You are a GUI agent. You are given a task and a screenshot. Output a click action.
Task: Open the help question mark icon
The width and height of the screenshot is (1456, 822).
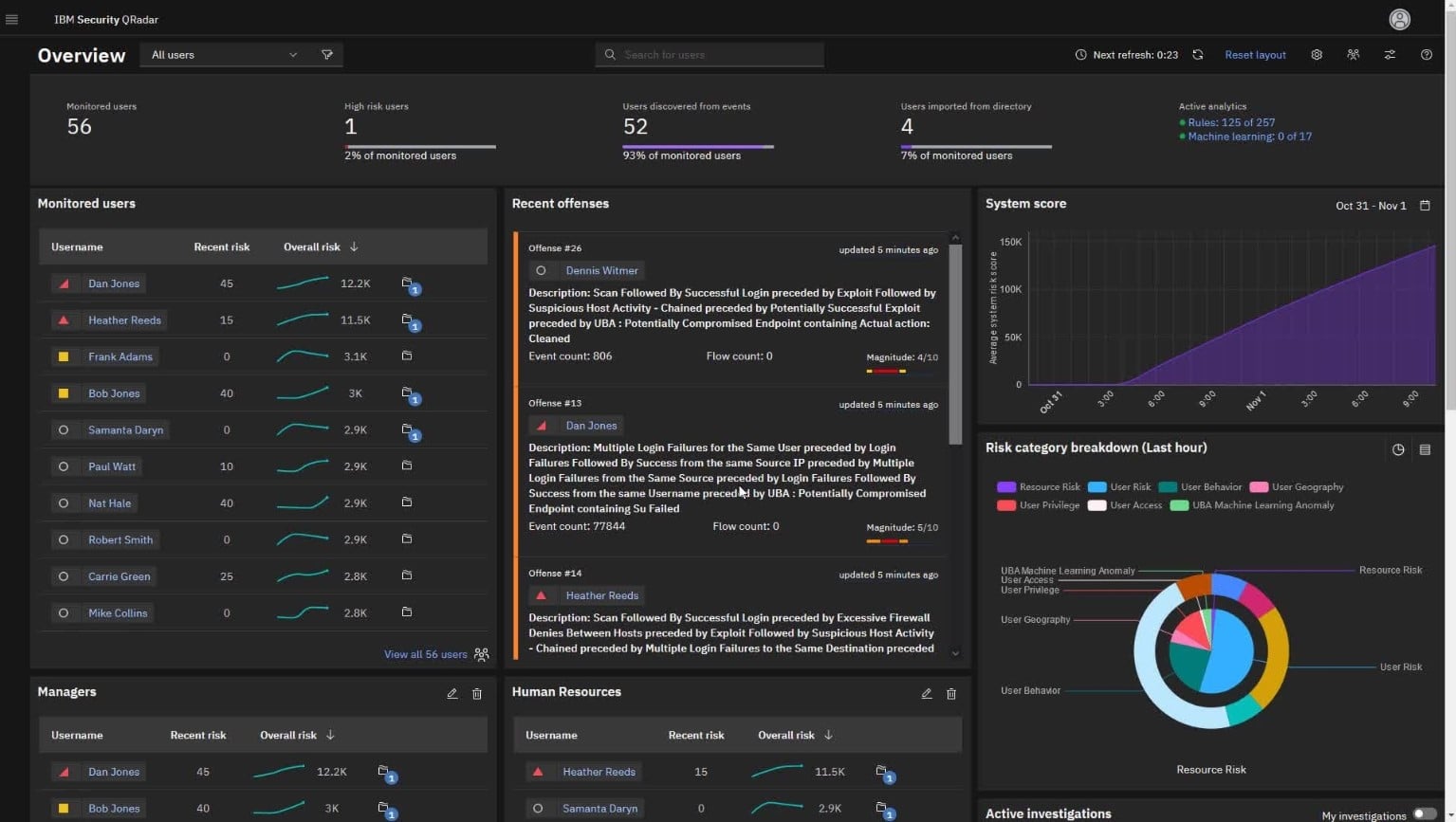[x=1426, y=55]
